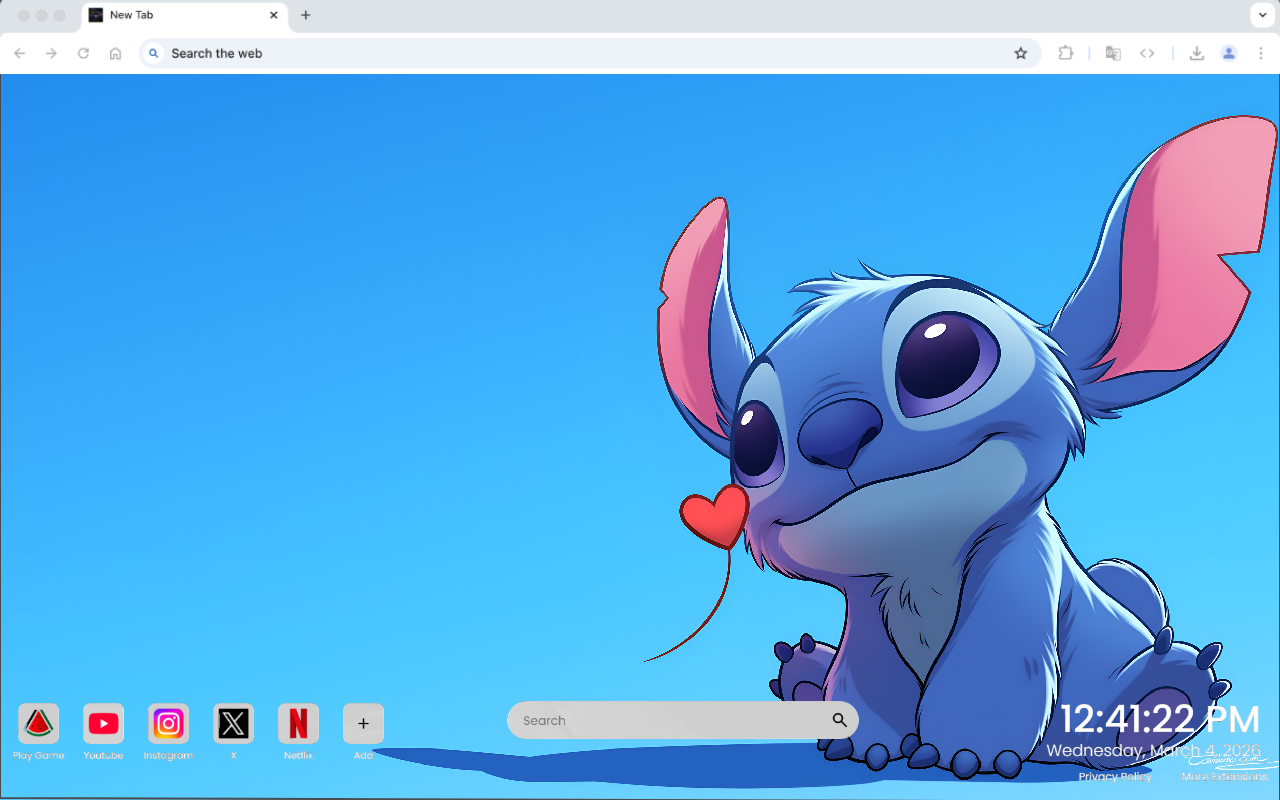This screenshot has width=1280, height=800.
Task: Open a new tab with plus button
Action: click(306, 15)
